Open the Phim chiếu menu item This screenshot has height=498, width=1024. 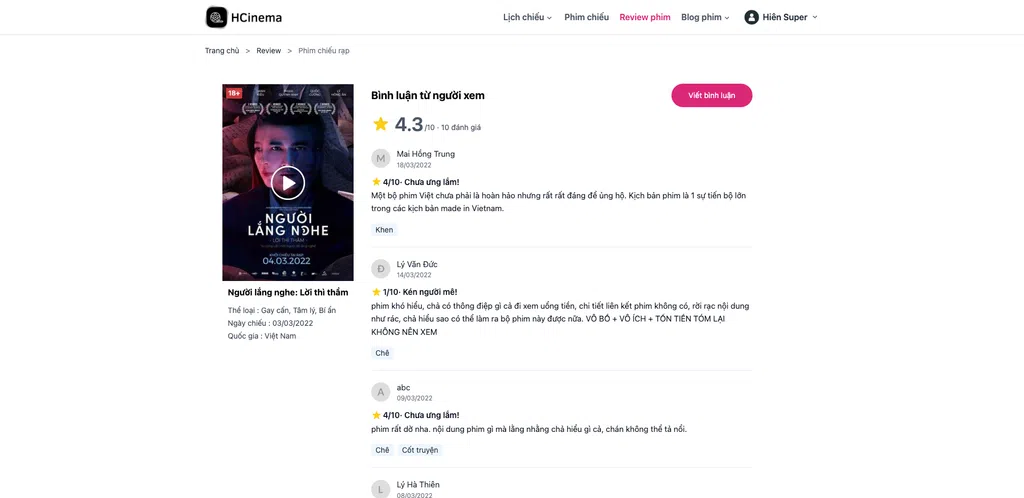tap(586, 17)
